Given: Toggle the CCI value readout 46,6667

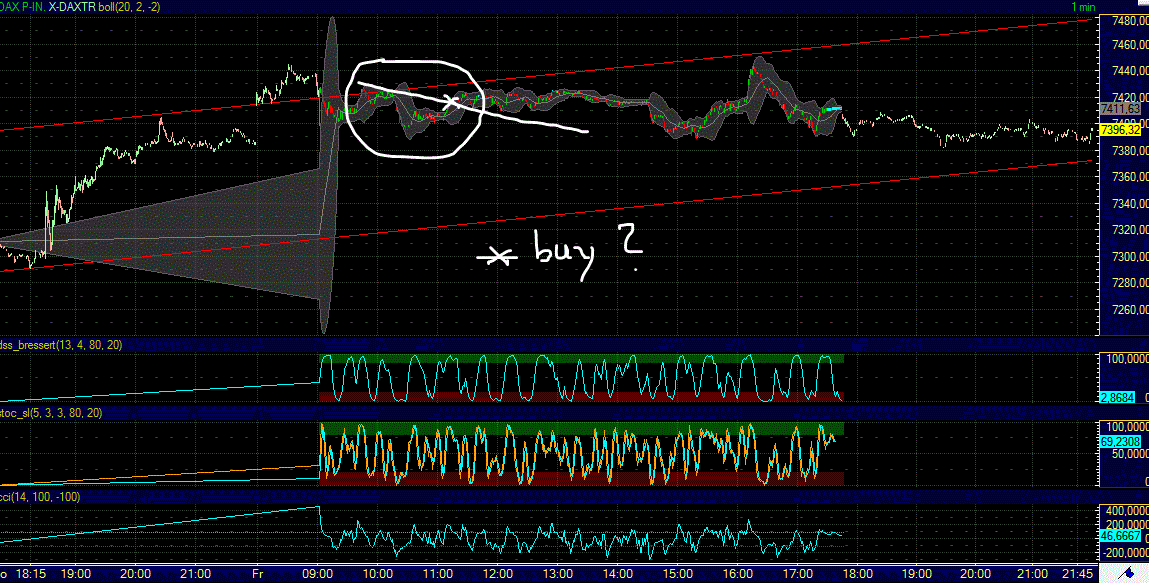Looking at the screenshot, I should click(x=1122, y=534).
